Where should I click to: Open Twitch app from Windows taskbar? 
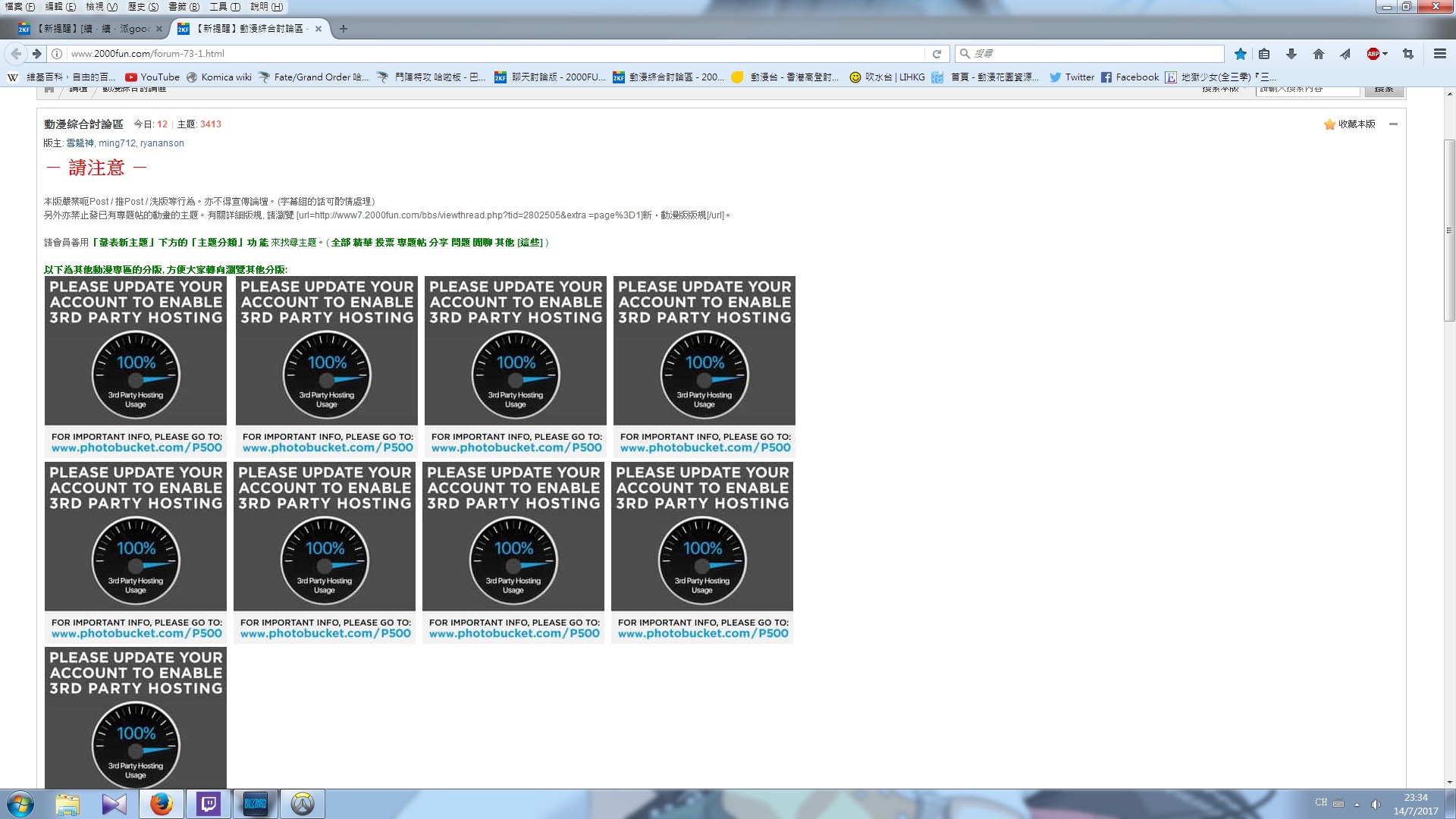(x=209, y=804)
